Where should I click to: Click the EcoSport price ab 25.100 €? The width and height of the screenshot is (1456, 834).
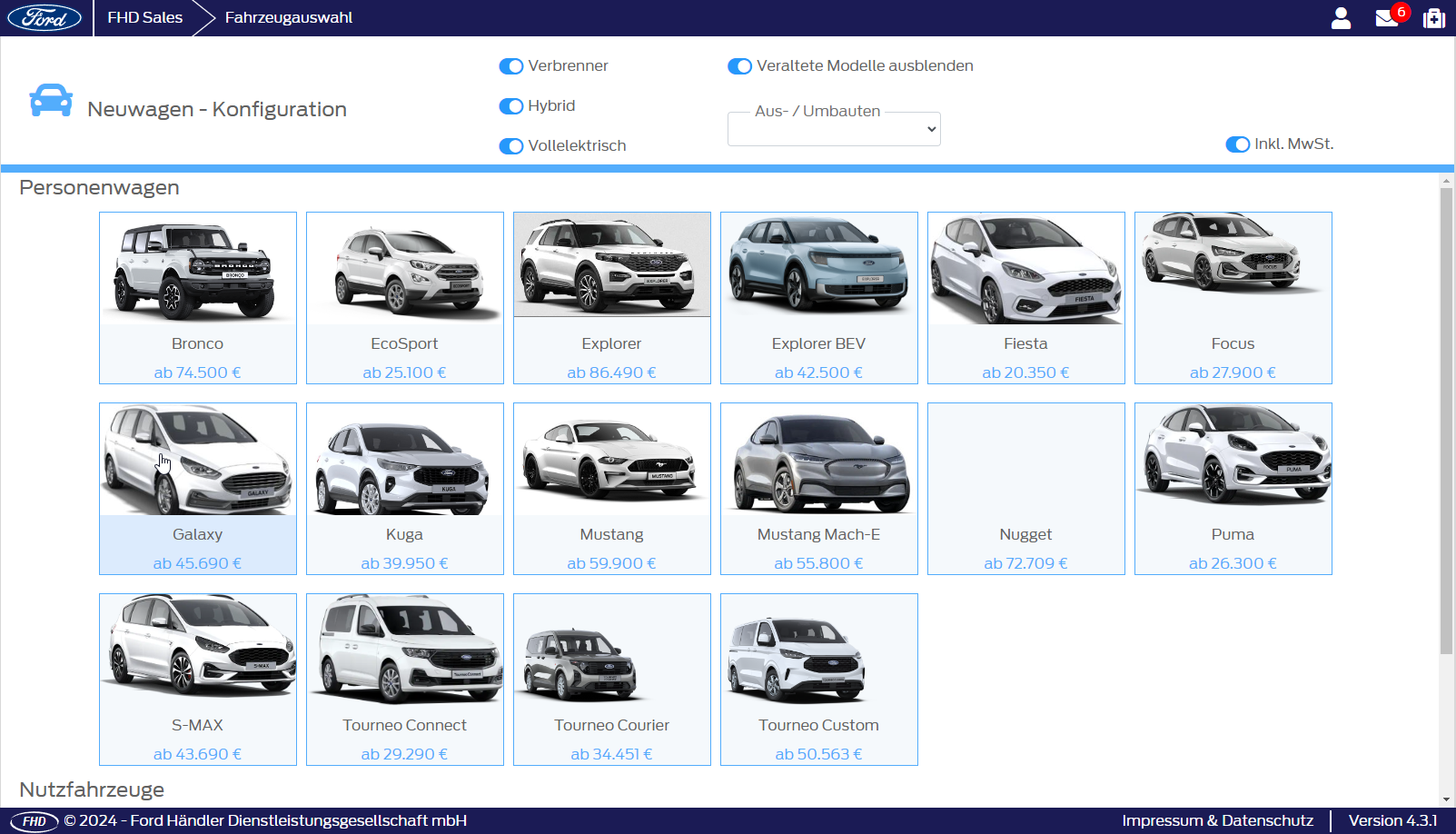404,372
